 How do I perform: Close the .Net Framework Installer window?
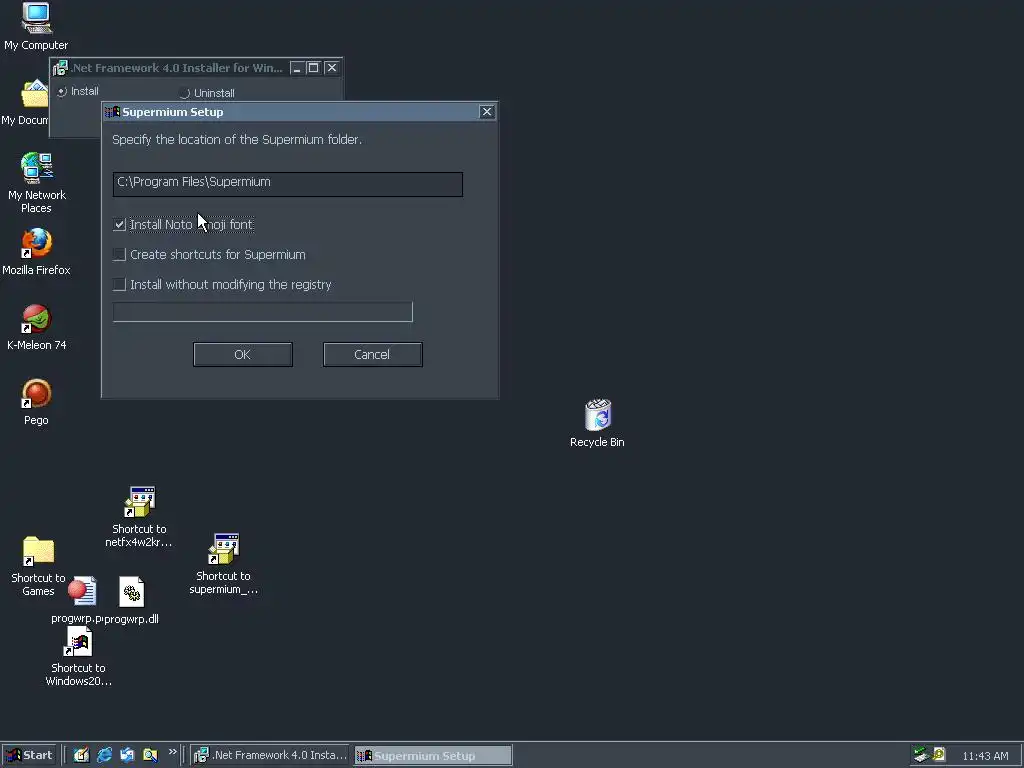coord(332,68)
